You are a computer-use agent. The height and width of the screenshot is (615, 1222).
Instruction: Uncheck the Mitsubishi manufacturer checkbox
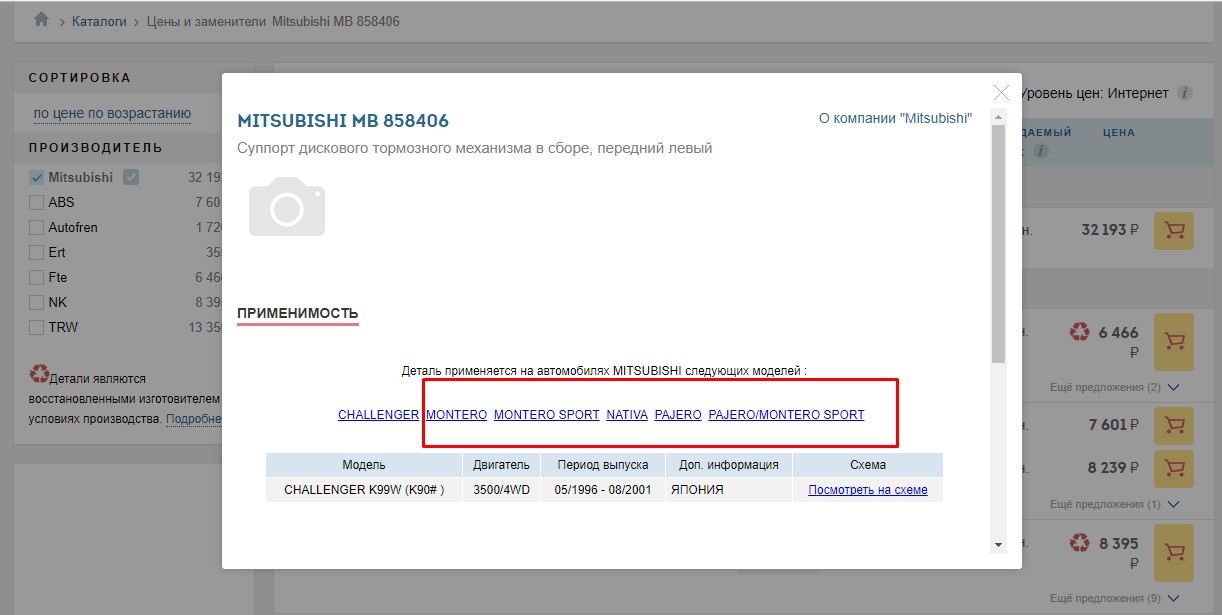point(37,177)
